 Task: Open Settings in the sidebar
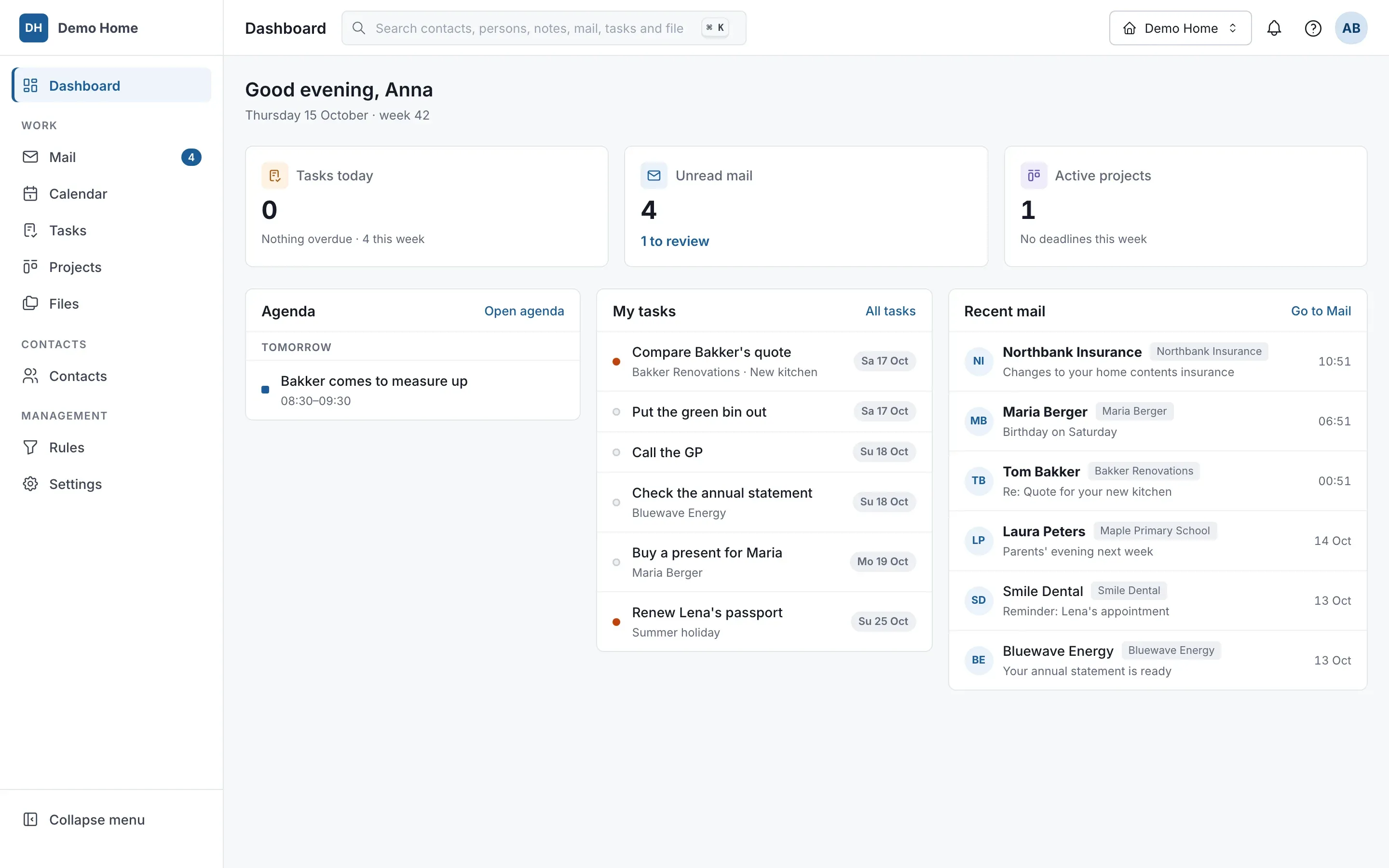click(x=111, y=484)
